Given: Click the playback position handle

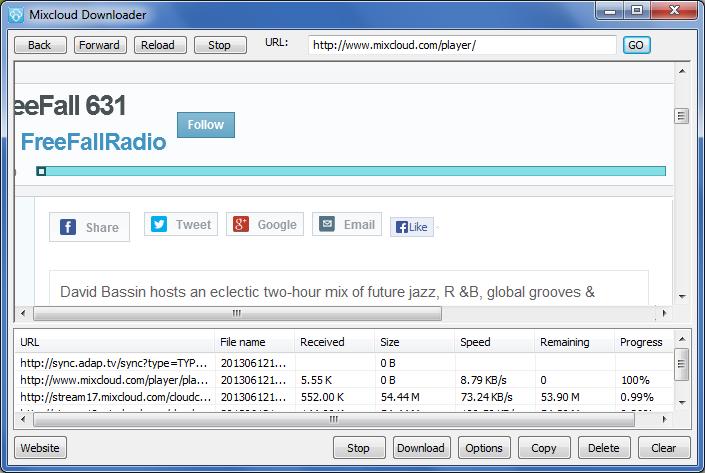Looking at the screenshot, I should (x=41, y=171).
